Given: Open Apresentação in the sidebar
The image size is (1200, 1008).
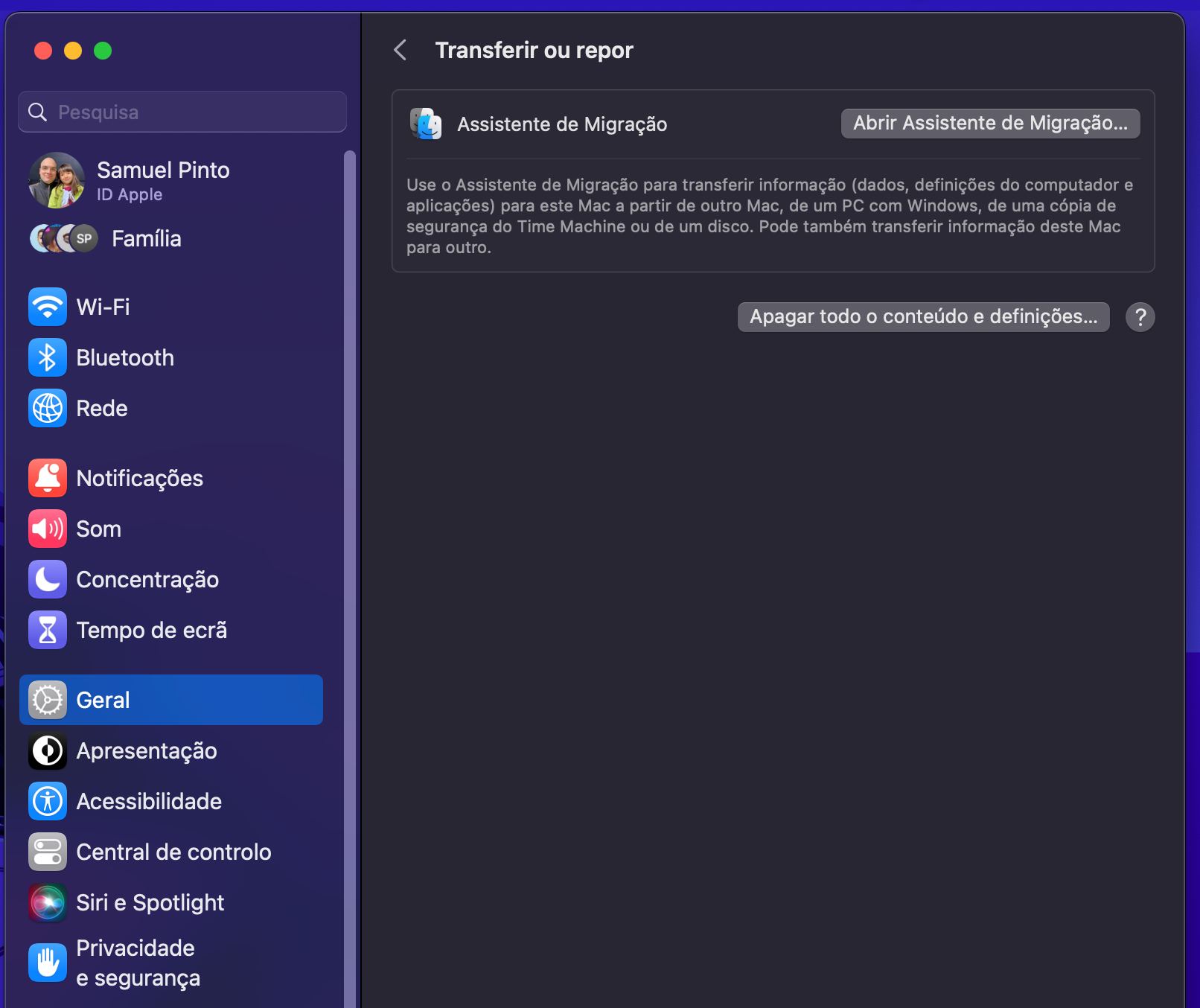Looking at the screenshot, I should 147,750.
